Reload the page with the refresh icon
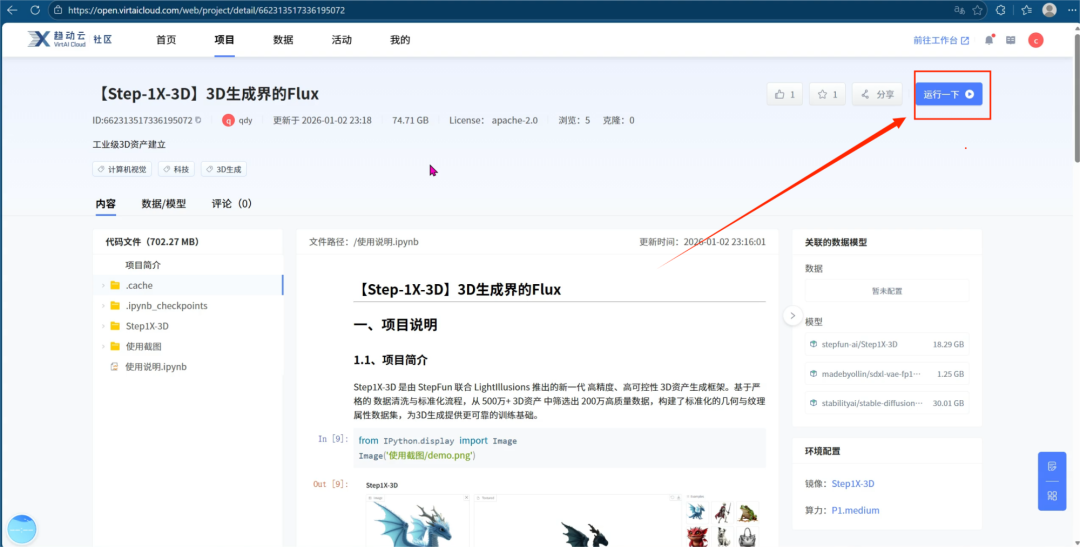 point(35,10)
